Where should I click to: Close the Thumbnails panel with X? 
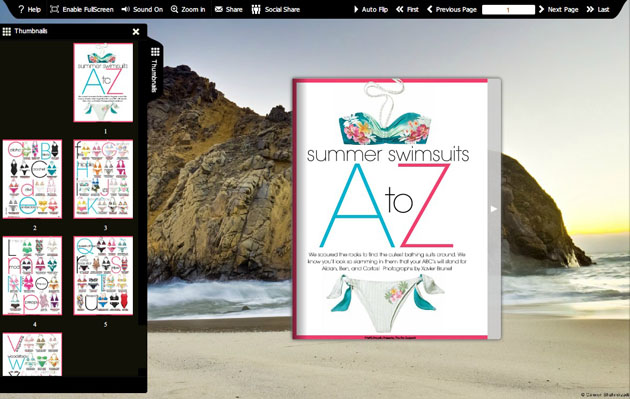coord(136,31)
